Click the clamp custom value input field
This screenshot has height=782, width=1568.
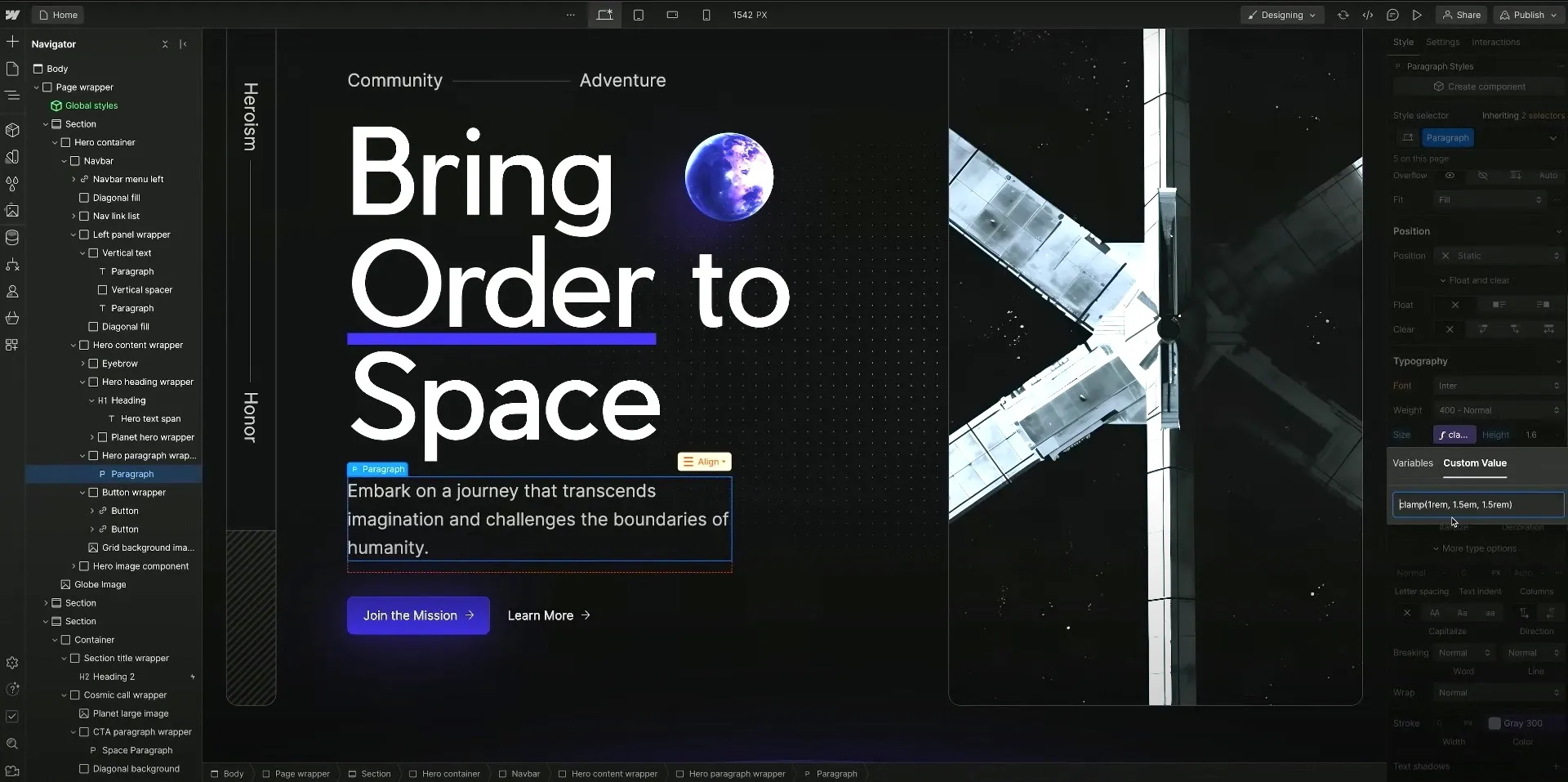click(x=1478, y=504)
